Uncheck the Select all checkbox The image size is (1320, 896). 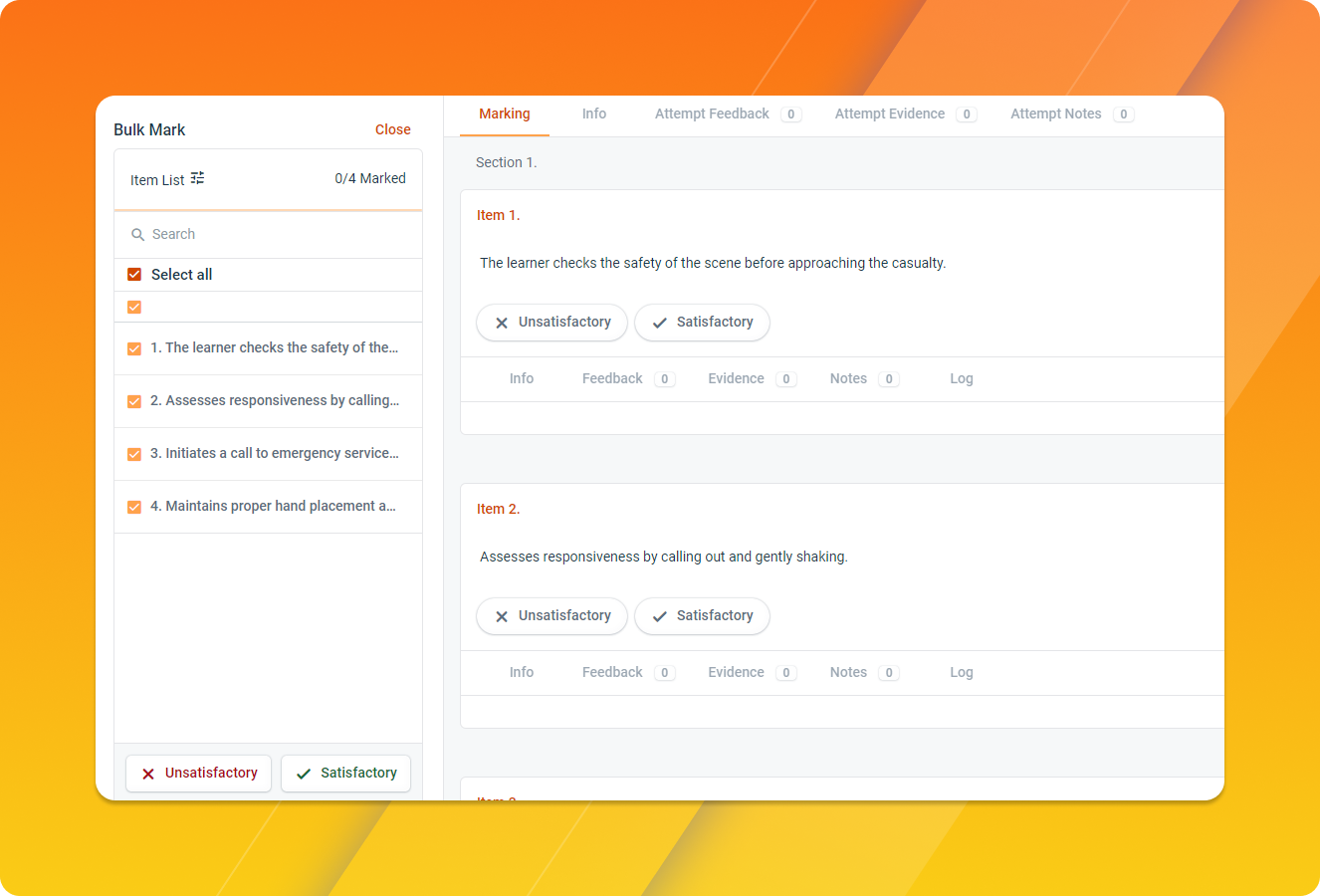[x=134, y=275]
